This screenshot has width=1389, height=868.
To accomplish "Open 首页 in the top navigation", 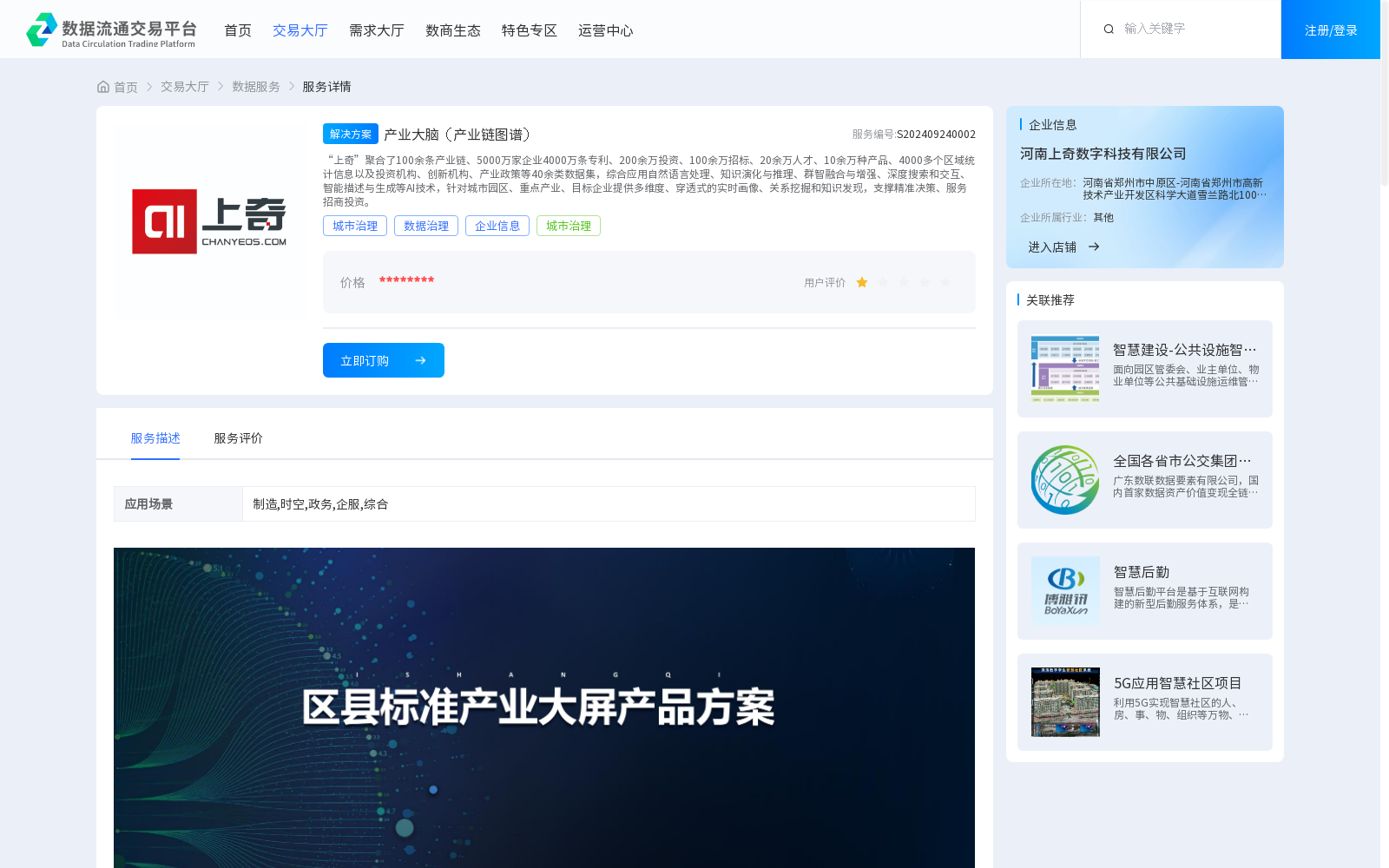I will coord(238,30).
